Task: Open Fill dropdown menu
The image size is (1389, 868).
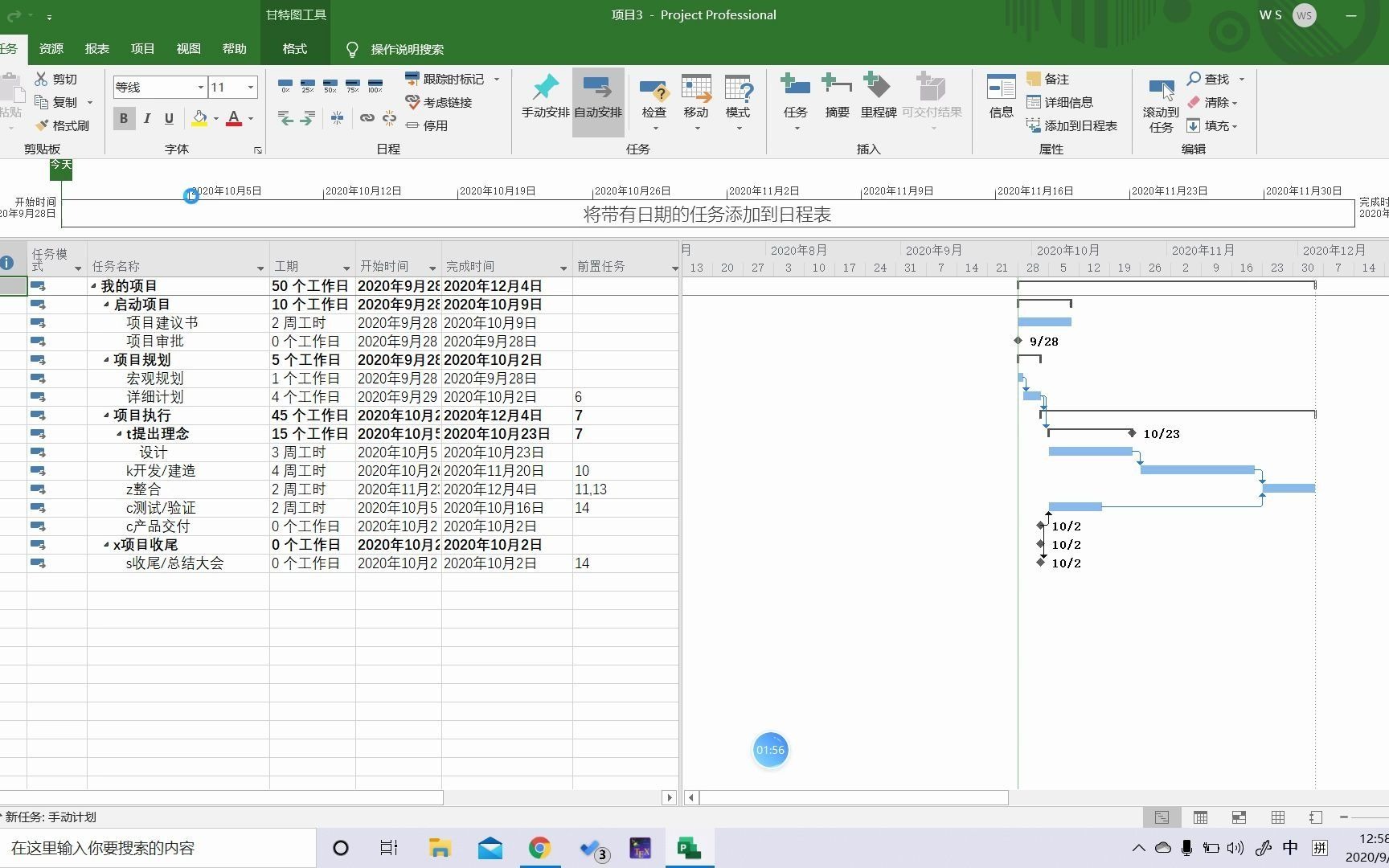Action: tap(1214, 125)
